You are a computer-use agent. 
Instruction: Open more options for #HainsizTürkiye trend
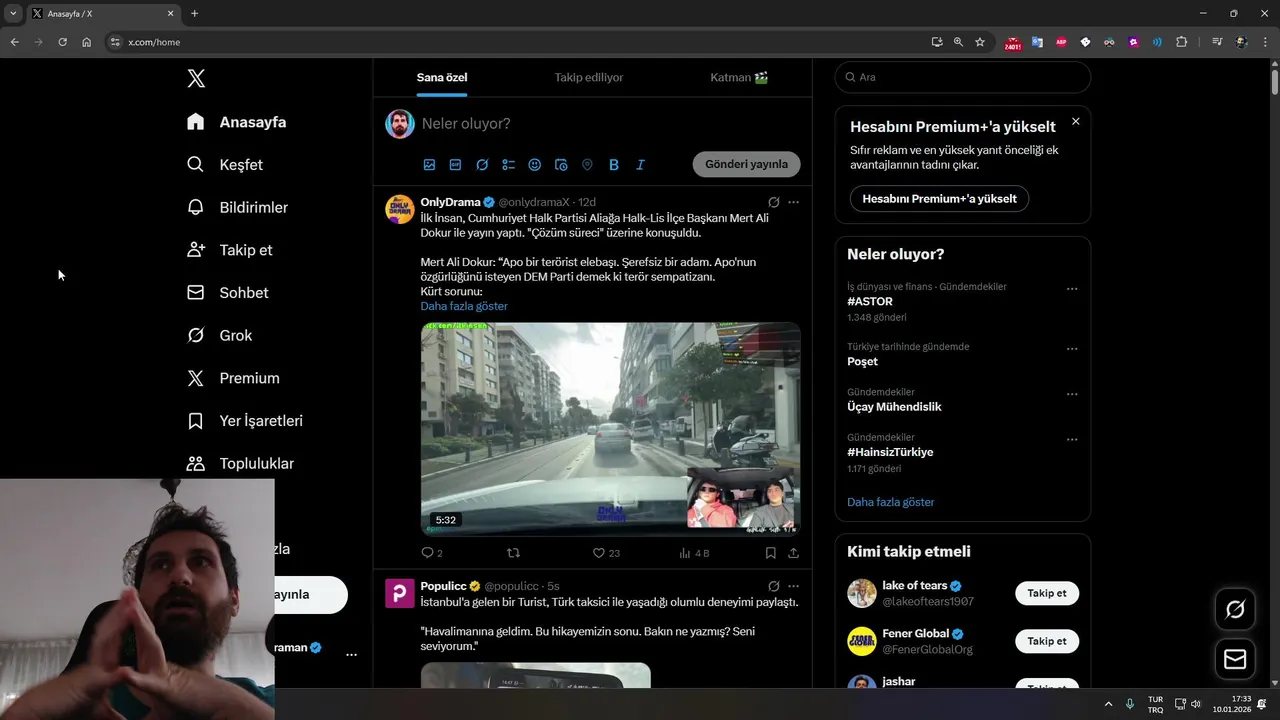(x=1072, y=439)
